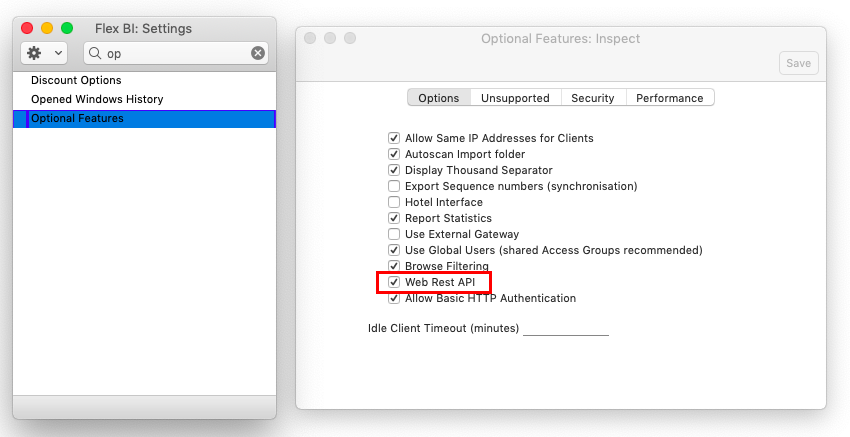Disable Autoscan Import folder
The width and height of the screenshot is (850, 437).
click(x=394, y=154)
